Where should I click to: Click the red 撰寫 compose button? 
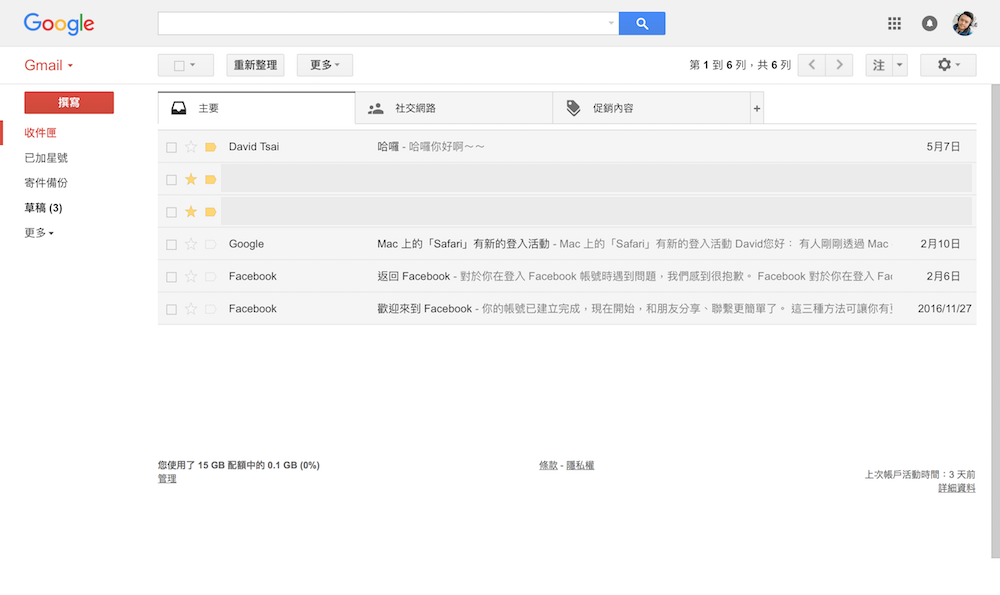coord(69,102)
